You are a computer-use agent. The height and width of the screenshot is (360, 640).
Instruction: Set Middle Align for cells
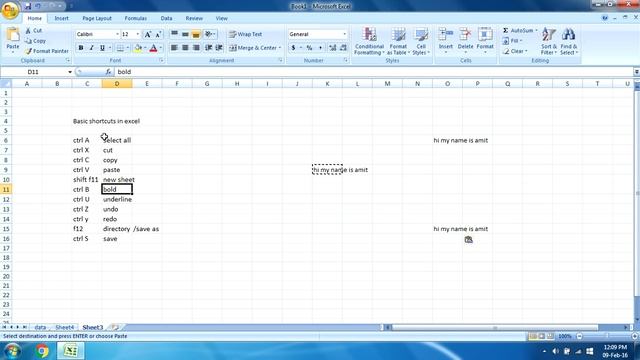(x=185, y=34)
